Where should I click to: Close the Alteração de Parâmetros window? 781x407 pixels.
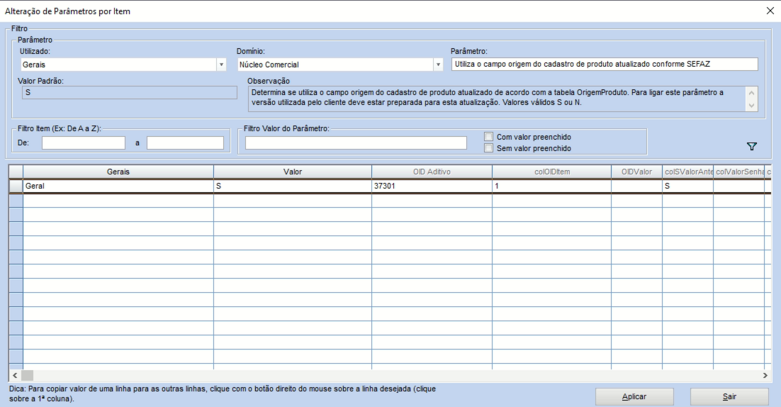coord(767,11)
